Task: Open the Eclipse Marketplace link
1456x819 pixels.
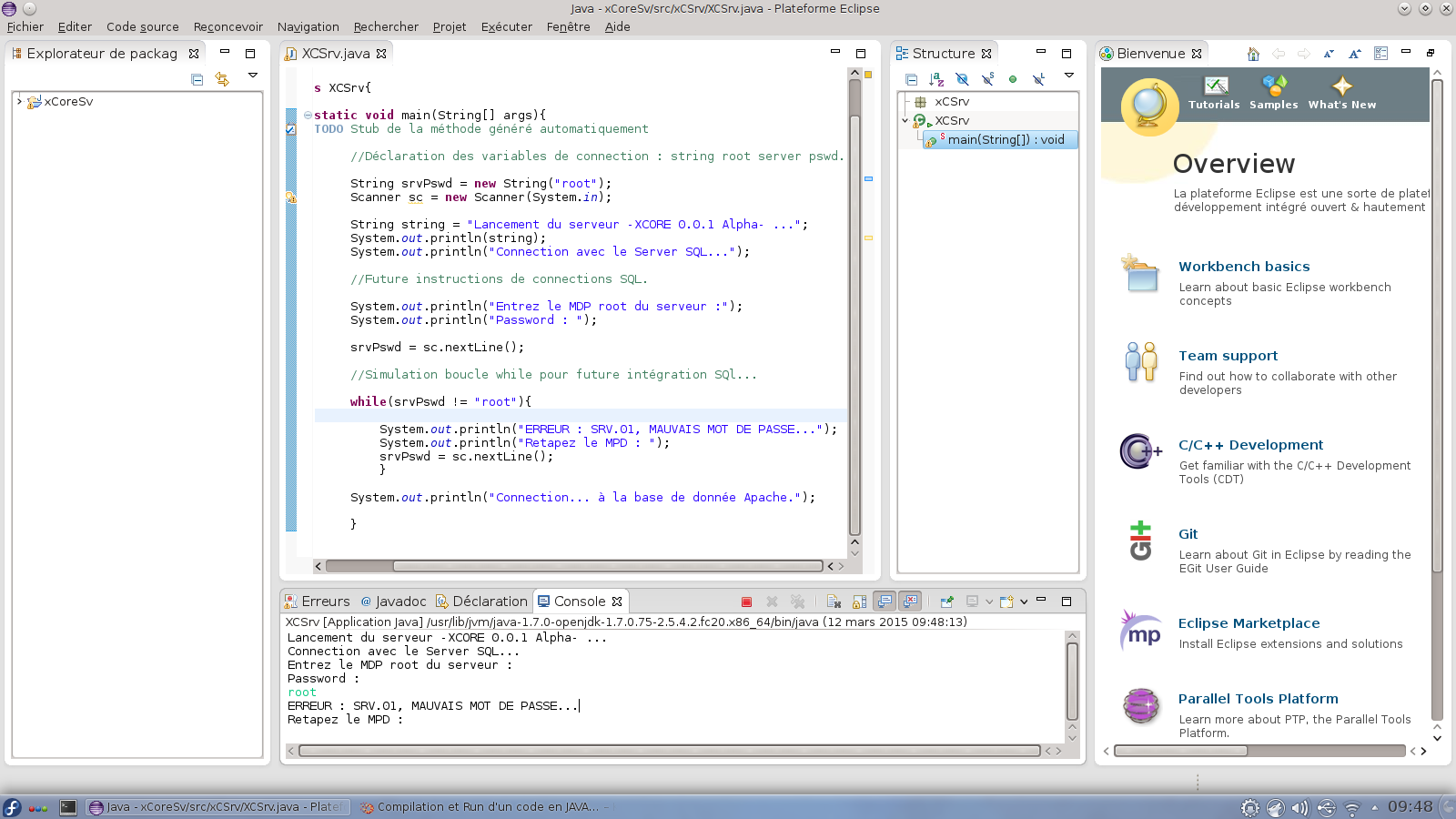Action: (x=1249, y=623)
